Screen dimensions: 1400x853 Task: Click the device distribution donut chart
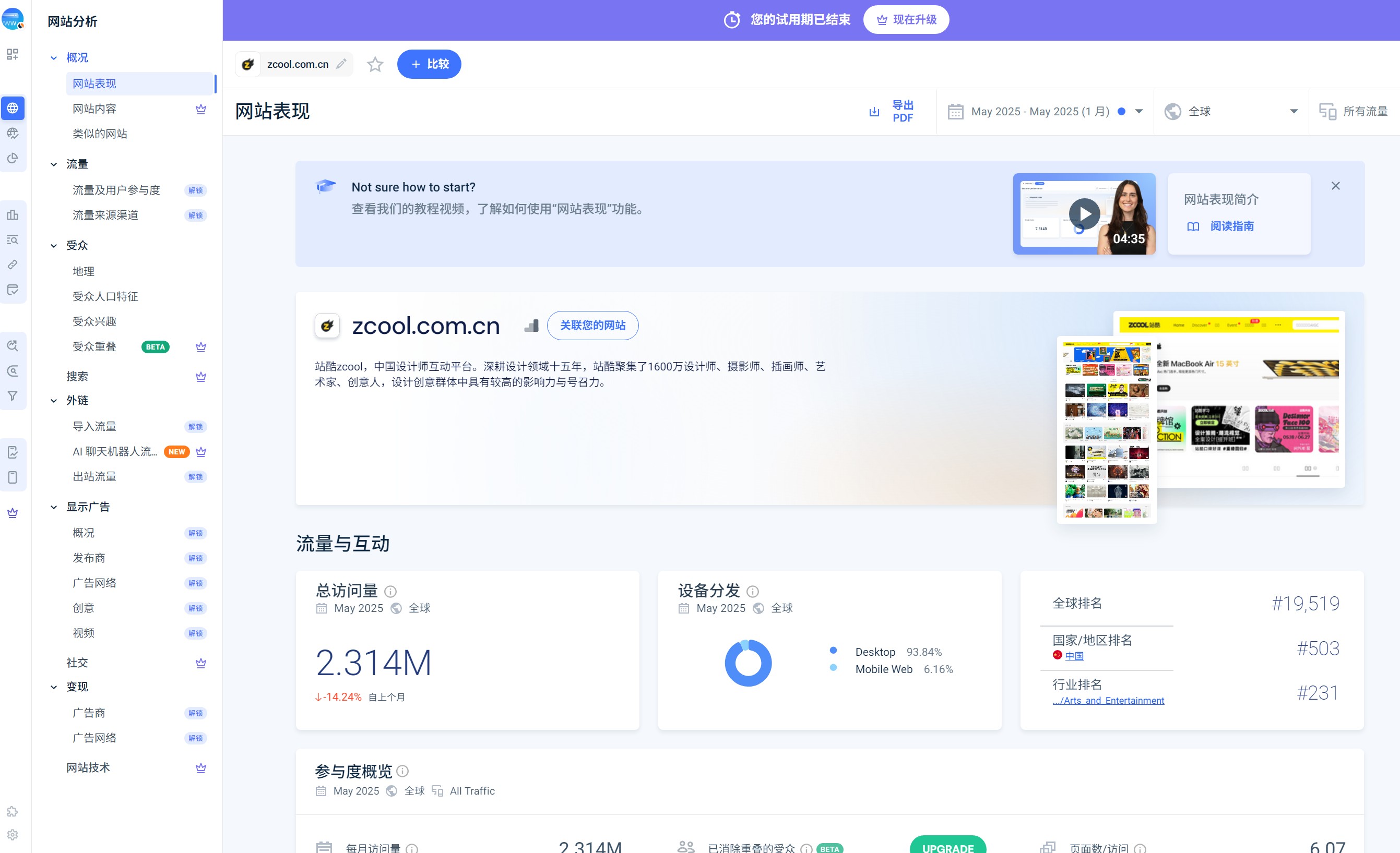748,663
